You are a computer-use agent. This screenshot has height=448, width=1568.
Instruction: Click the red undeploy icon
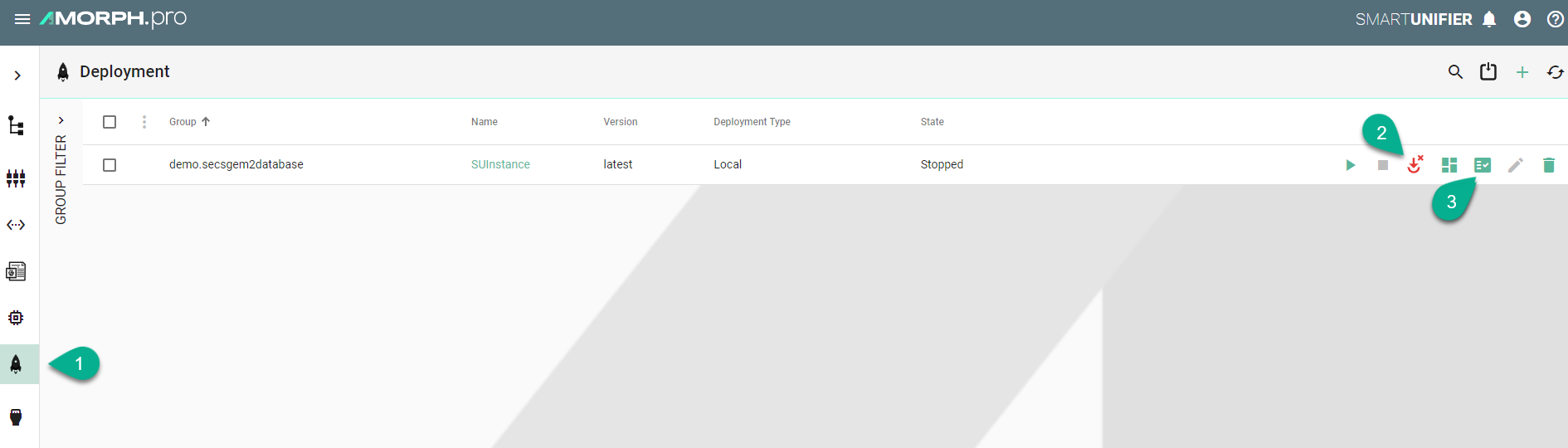(x=1415, y=164)
